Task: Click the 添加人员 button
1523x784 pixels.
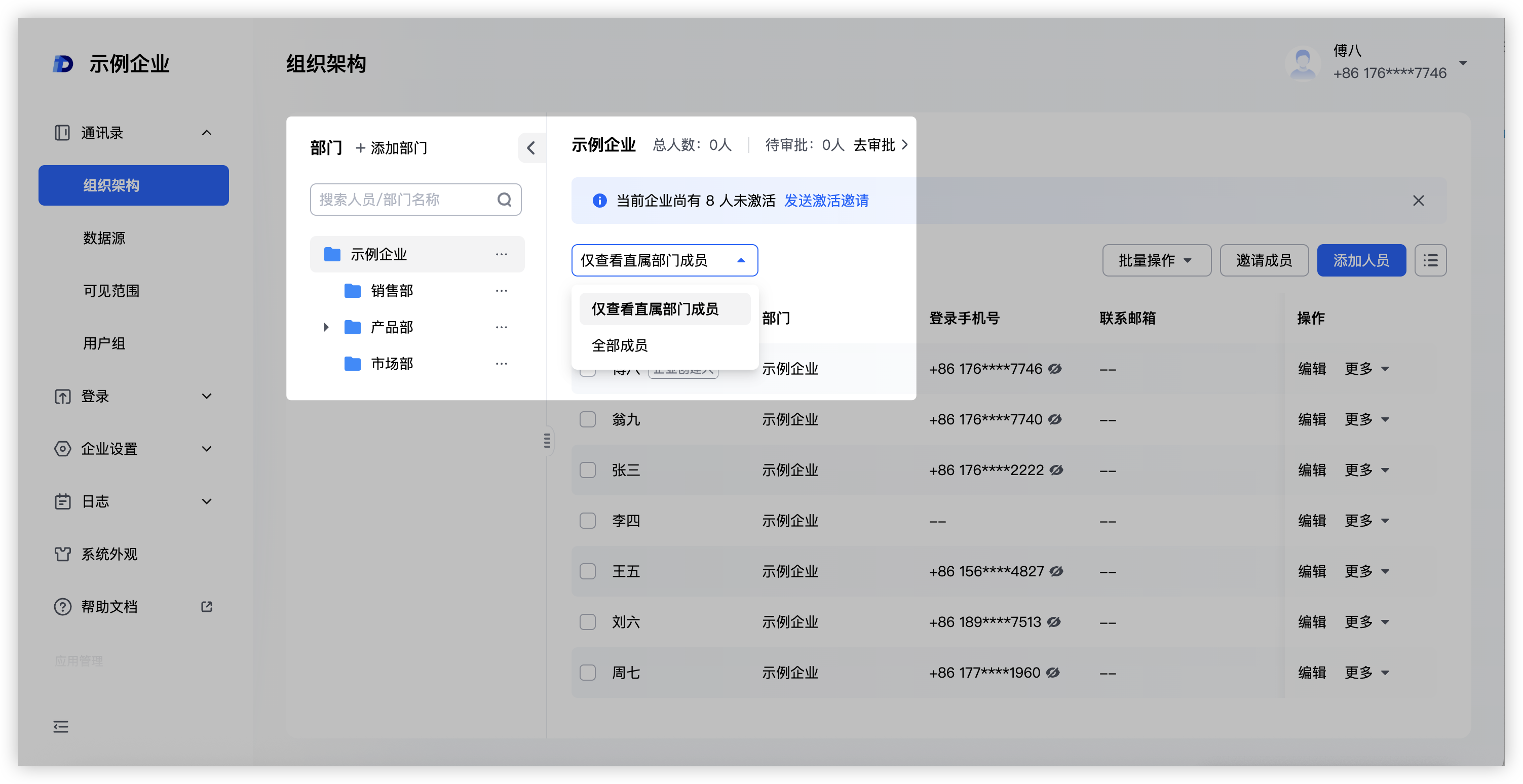Action: click(1360, 260)
